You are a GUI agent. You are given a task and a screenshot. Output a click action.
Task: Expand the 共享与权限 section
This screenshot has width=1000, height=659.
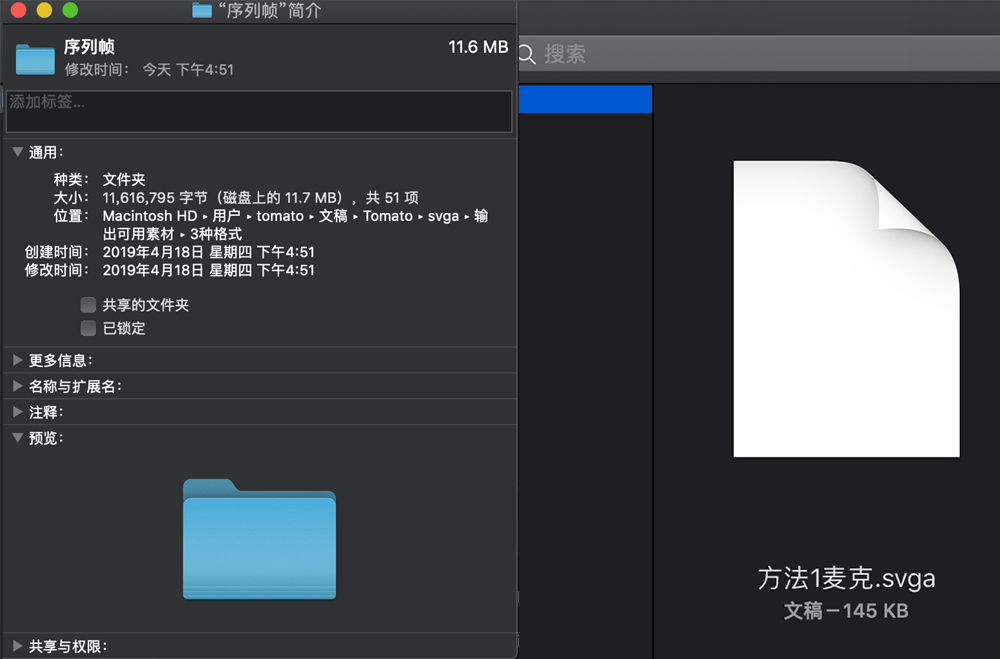[18, 646]
